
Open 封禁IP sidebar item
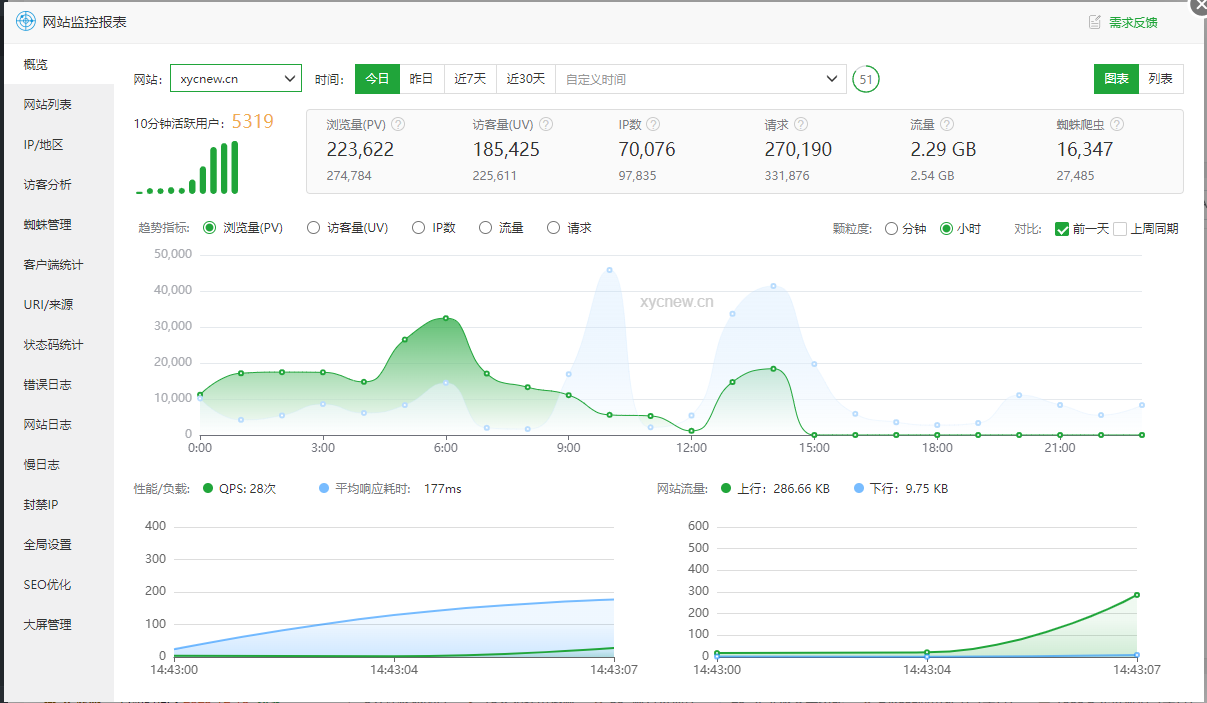[58, 504]
